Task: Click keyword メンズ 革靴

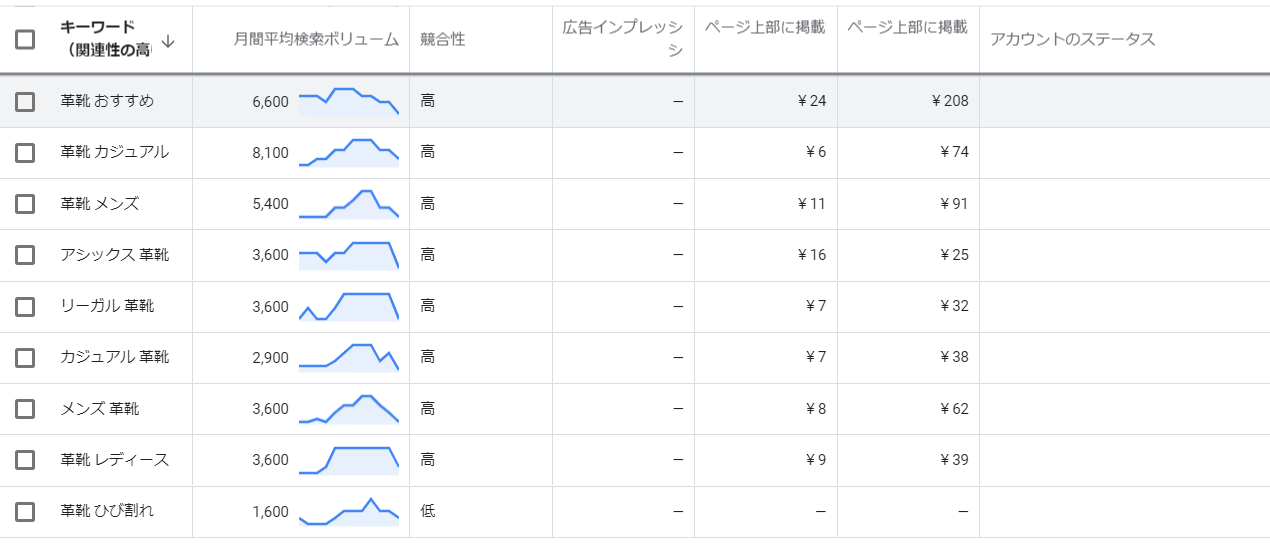Action: 100,409
